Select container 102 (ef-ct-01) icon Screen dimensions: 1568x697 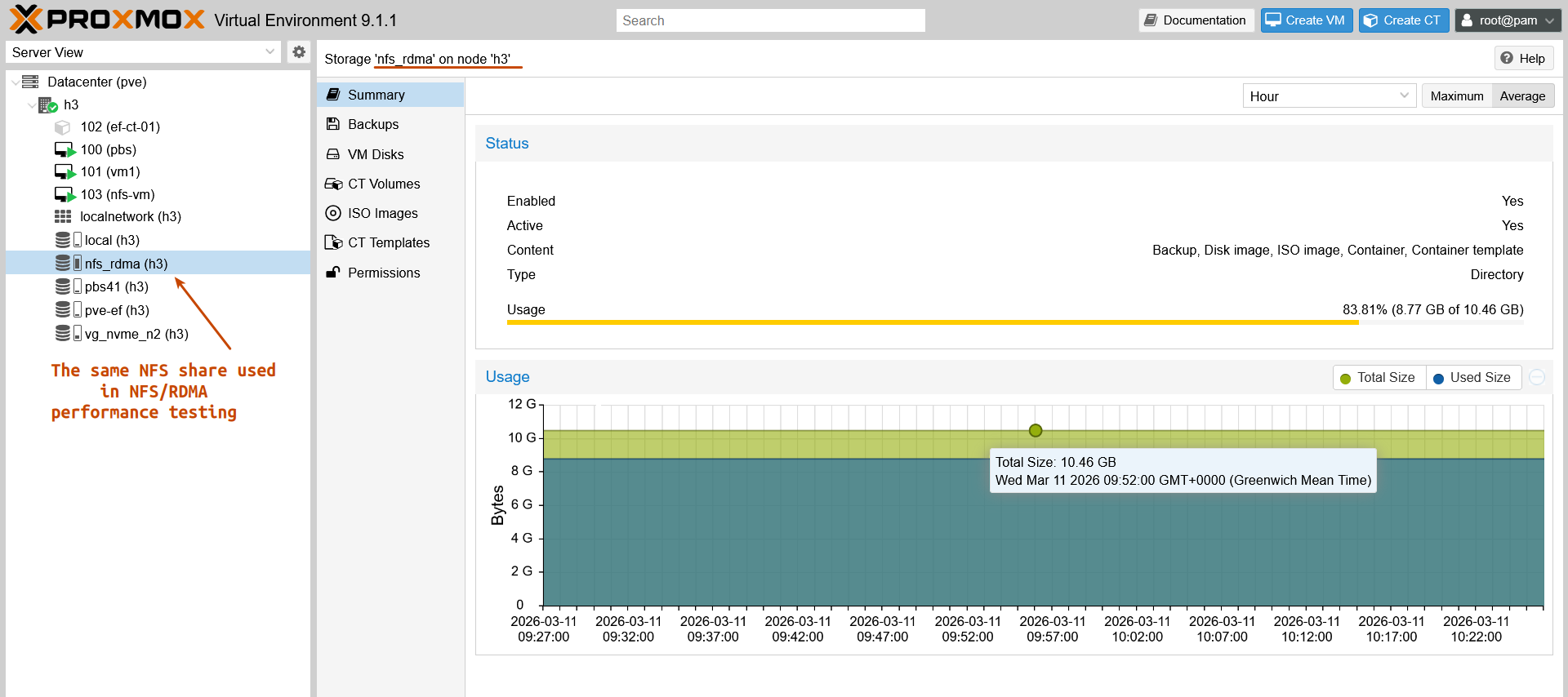click(62, 127)
